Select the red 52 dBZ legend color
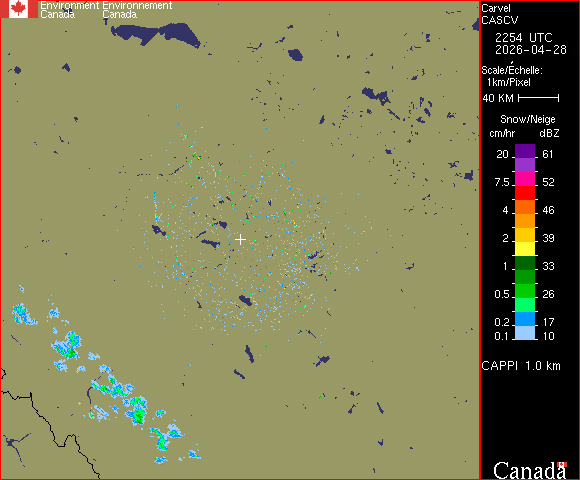 pos(525,193)
